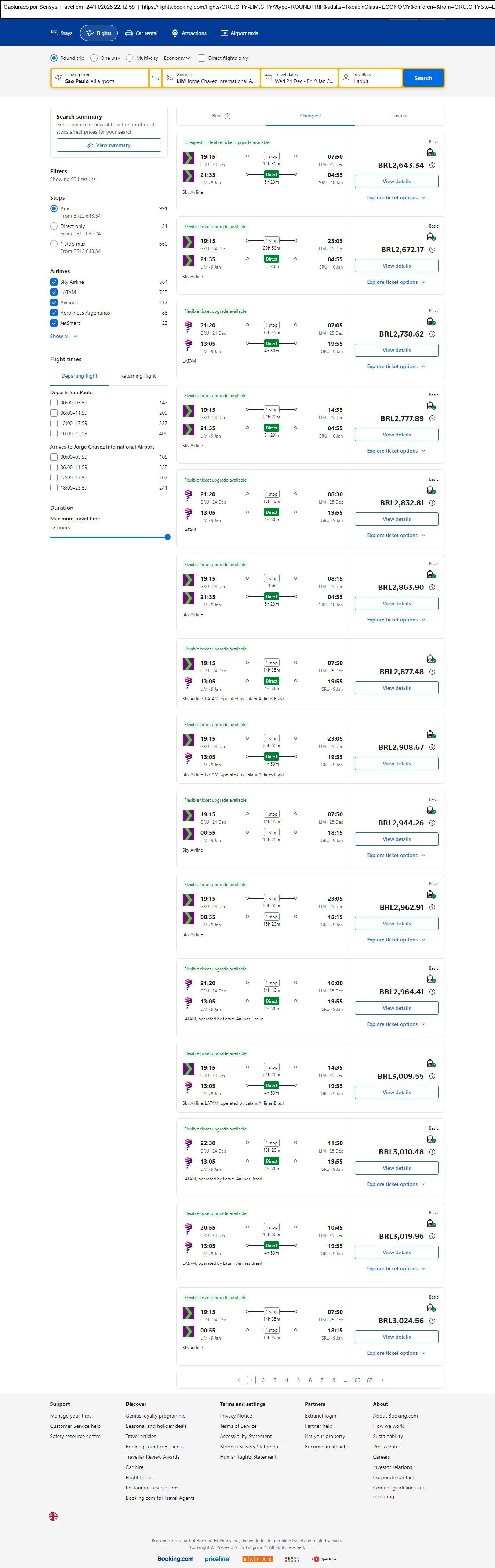Image resolution: width=495 pixels, height=1568 pixels.
Task: Uncheck the Avianca airline filter
Action: point(54,302)
